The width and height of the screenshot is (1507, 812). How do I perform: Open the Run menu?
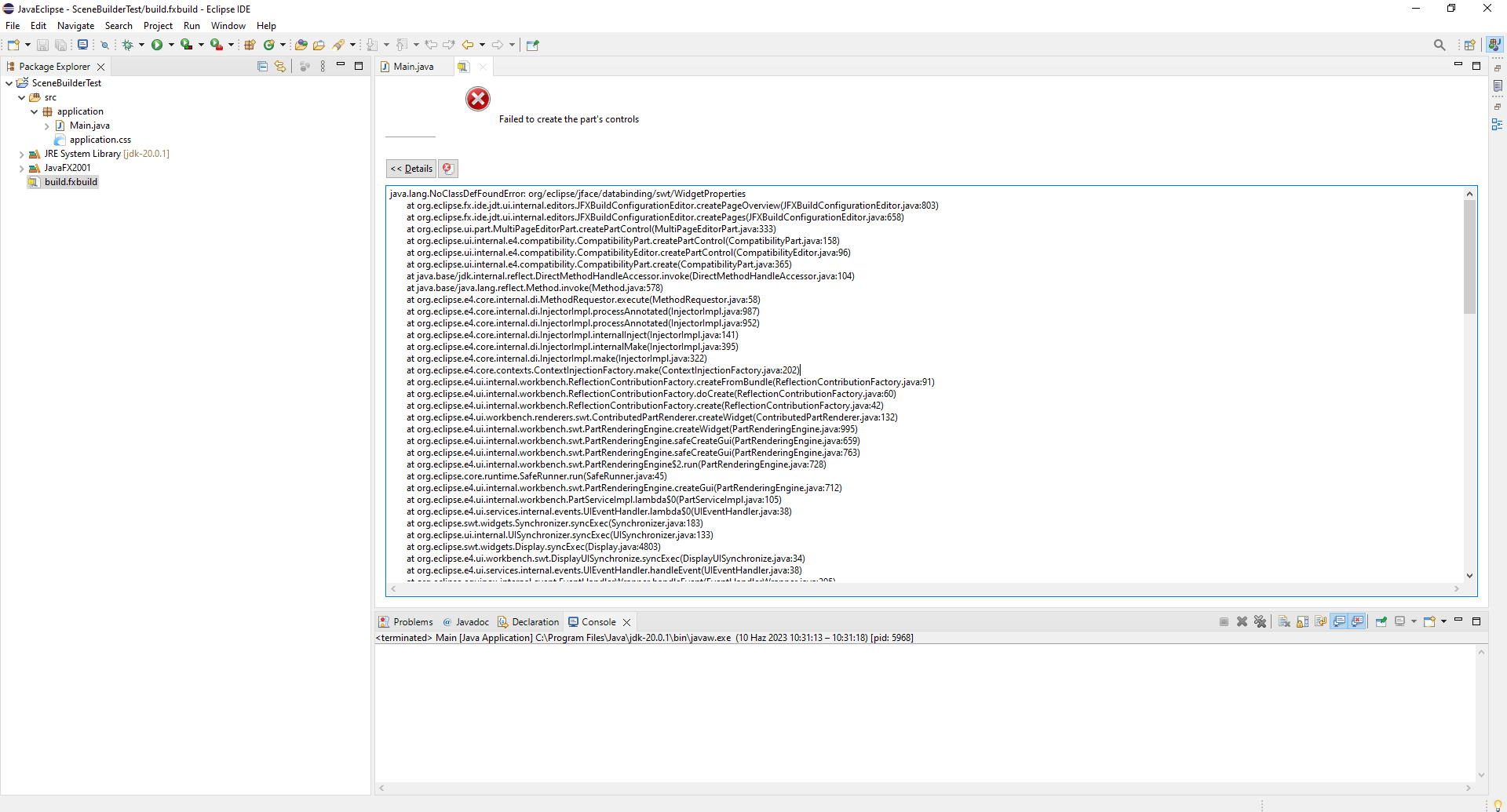coord(192,26)
